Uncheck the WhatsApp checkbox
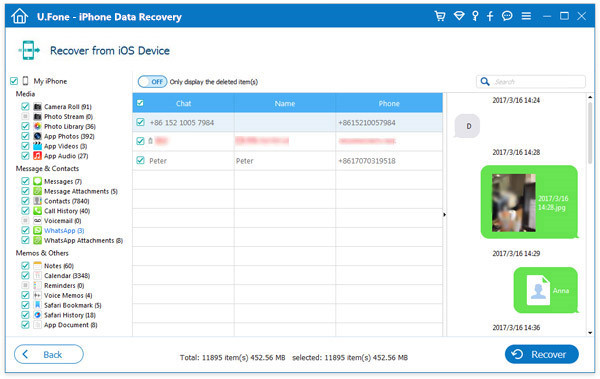Image resolution: width=600 pixels, height=379 pixels. point(25,230)
